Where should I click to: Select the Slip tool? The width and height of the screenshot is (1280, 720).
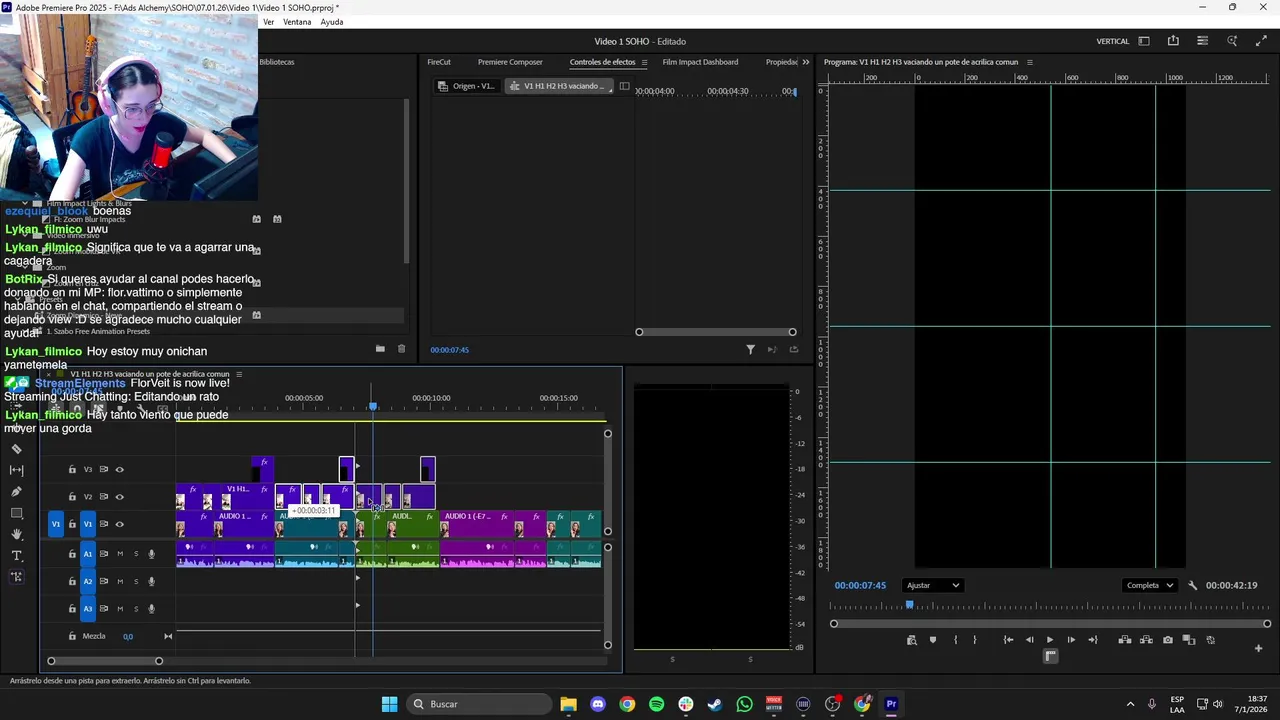[16, 470]
